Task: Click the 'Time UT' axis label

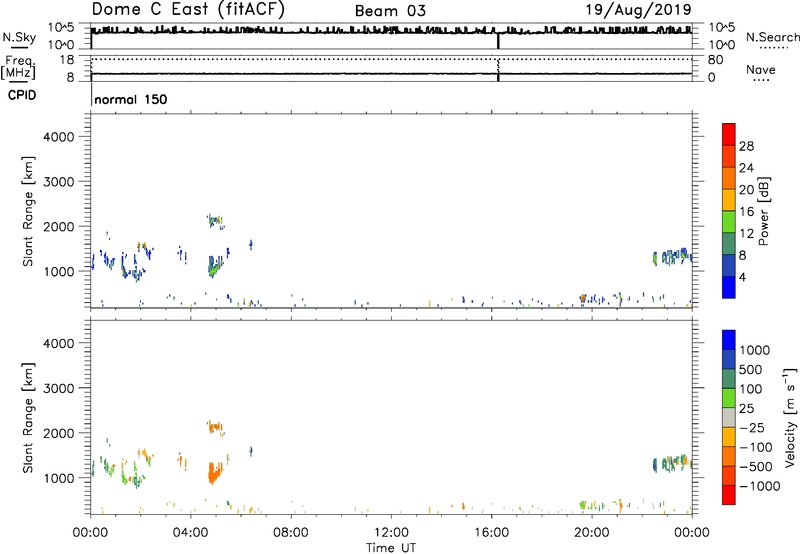Action: click(391, 548)
